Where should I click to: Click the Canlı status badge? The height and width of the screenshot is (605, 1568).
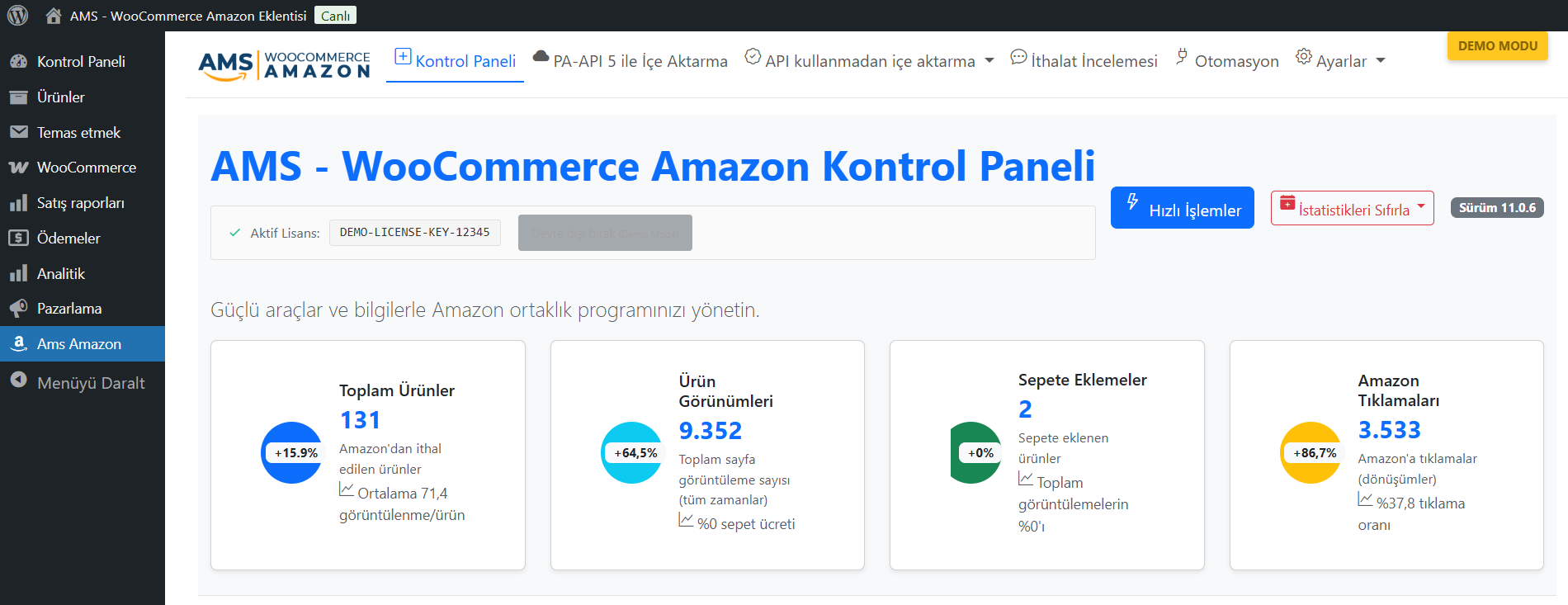pyautogui.click(x=335, y=14)
